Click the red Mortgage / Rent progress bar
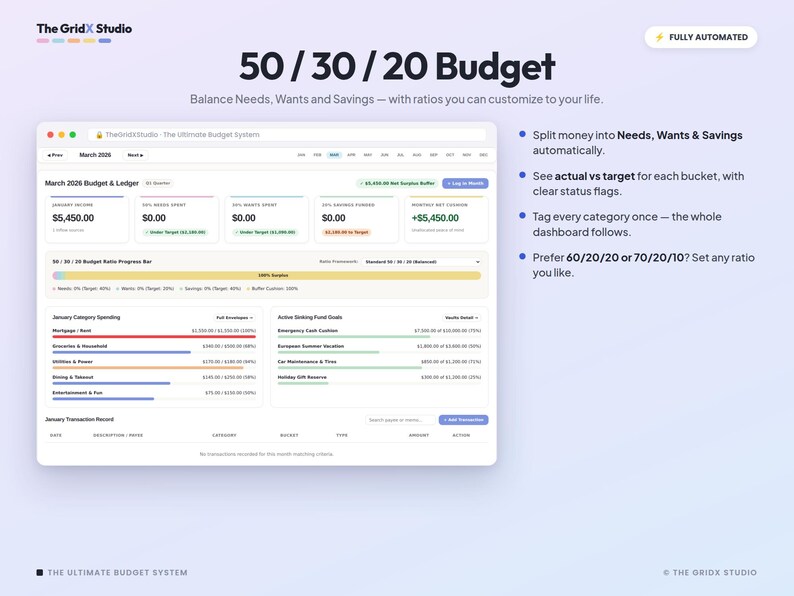Viewport: 794px width, 596px height. point(154,337)
